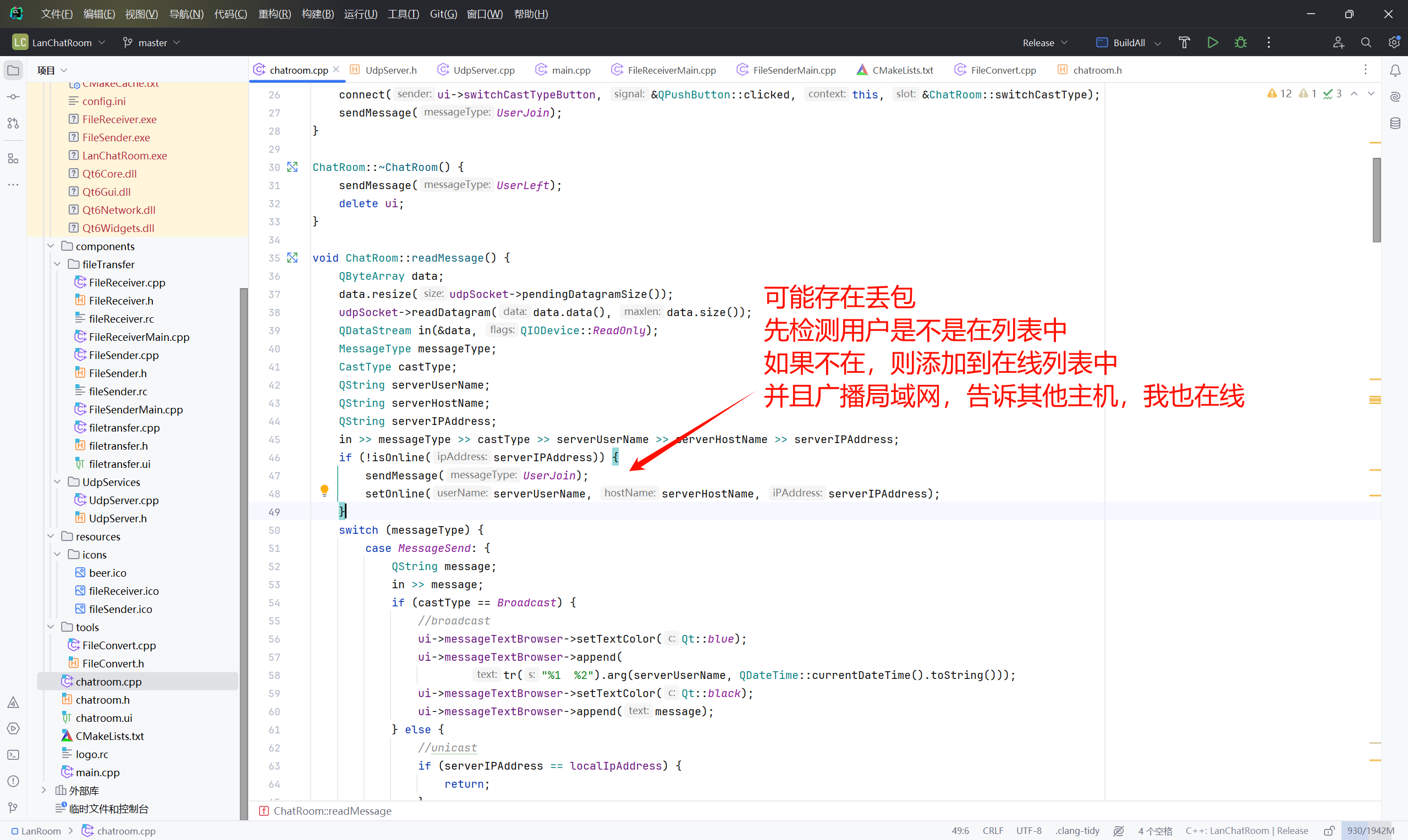Open the Database tool window icon

click(1395, 123)
